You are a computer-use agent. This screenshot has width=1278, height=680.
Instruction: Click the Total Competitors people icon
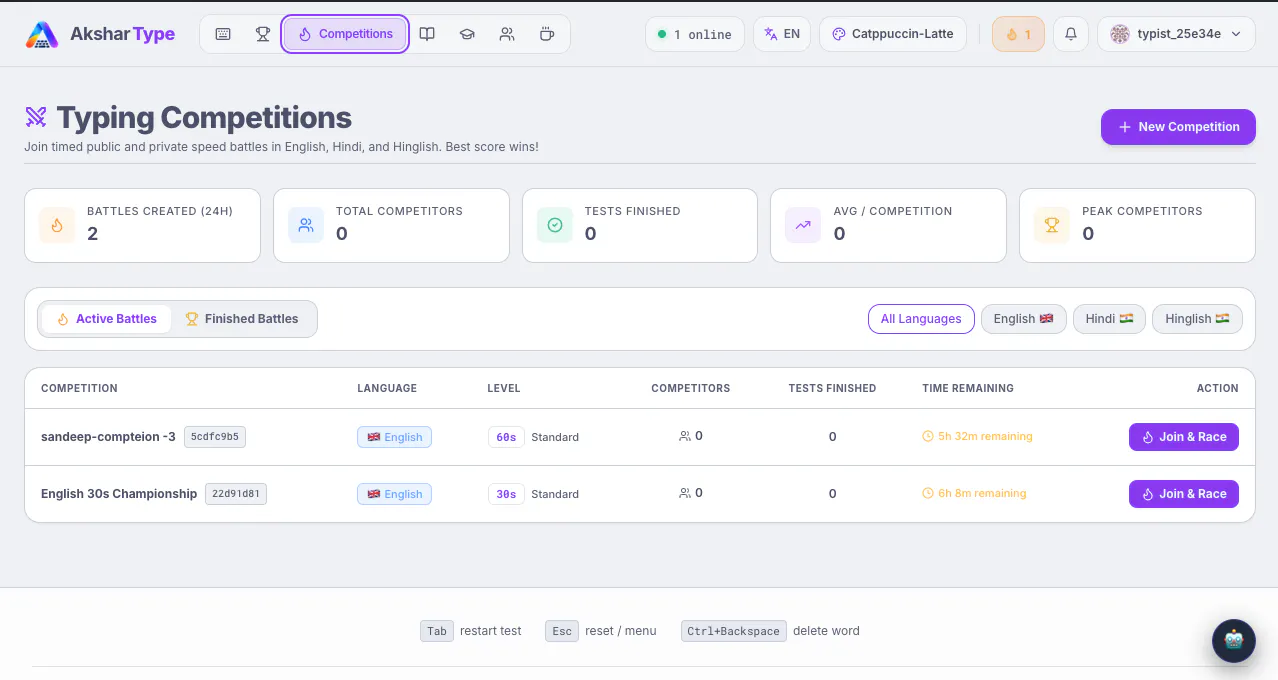pos(305,226)
